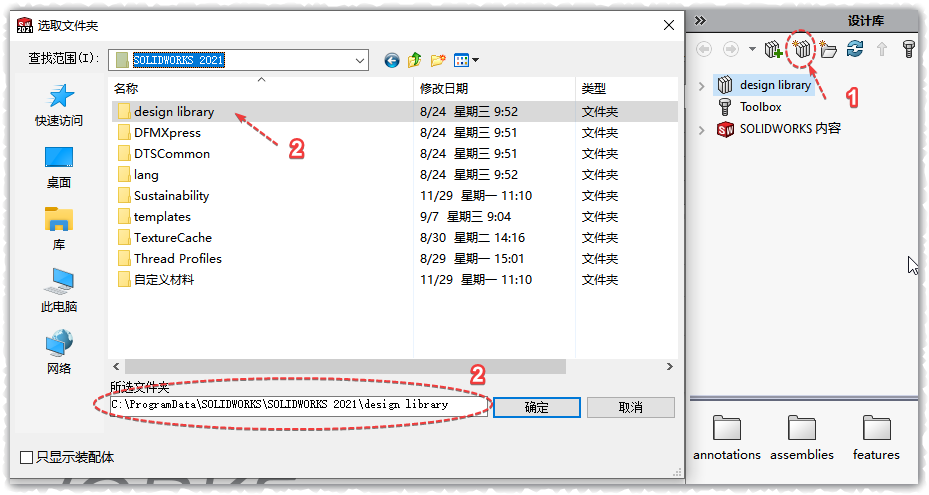Expand design library tree node
This screenshot has height=495, width=929.
coord(701,86)
